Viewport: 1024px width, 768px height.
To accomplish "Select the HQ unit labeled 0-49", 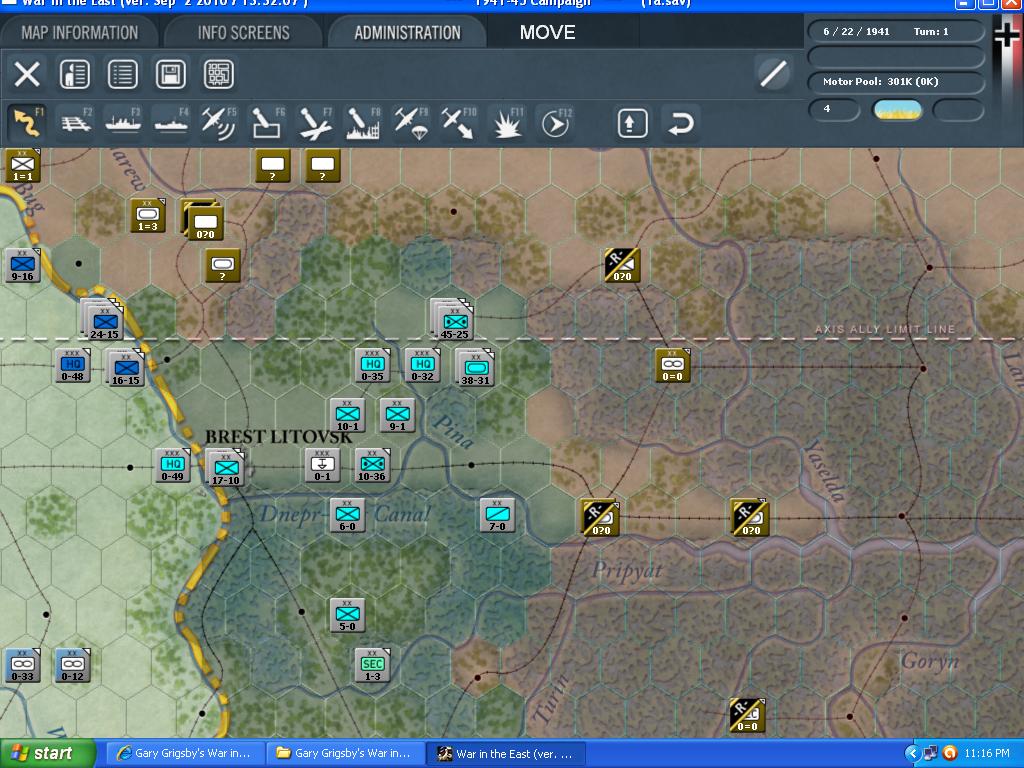I will [x=172, y=465].
